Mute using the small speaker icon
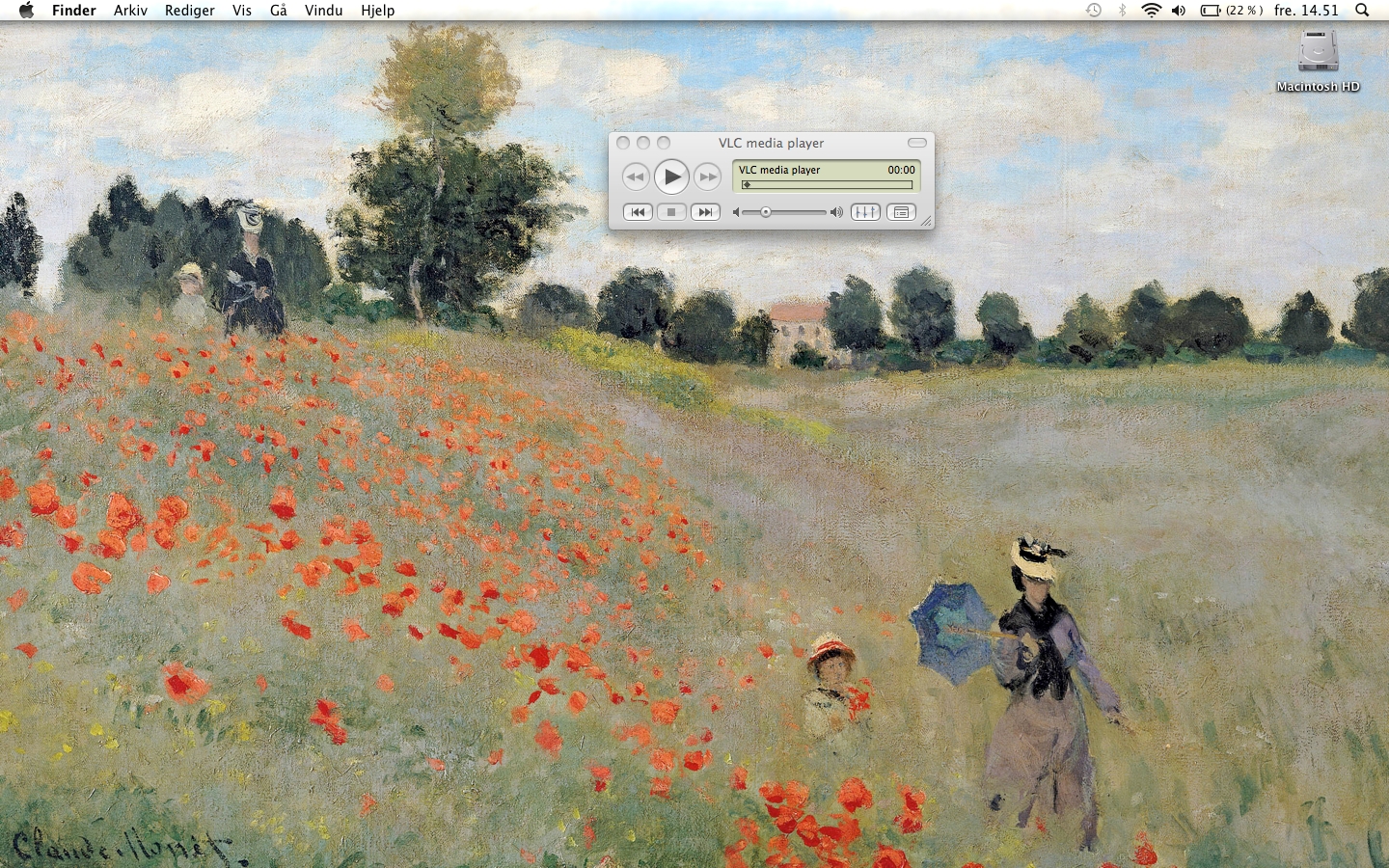The image size is (1389, 868). click(736, 212)
